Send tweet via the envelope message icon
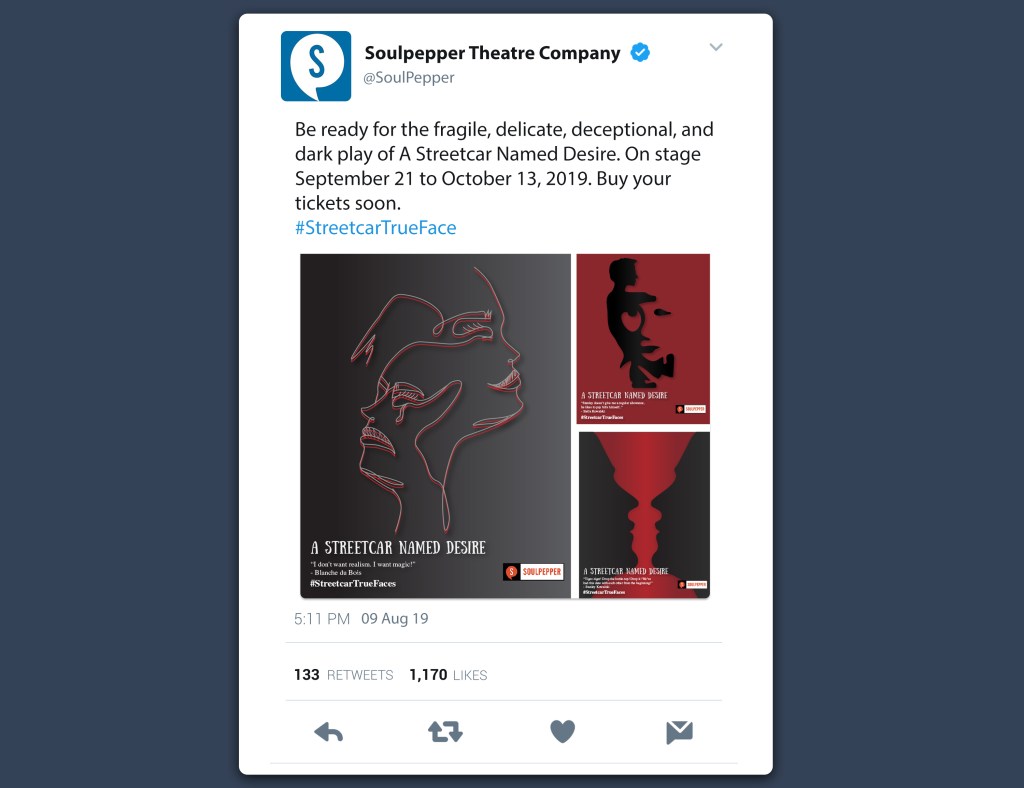 pyautogui.click(x=679, y=733)
